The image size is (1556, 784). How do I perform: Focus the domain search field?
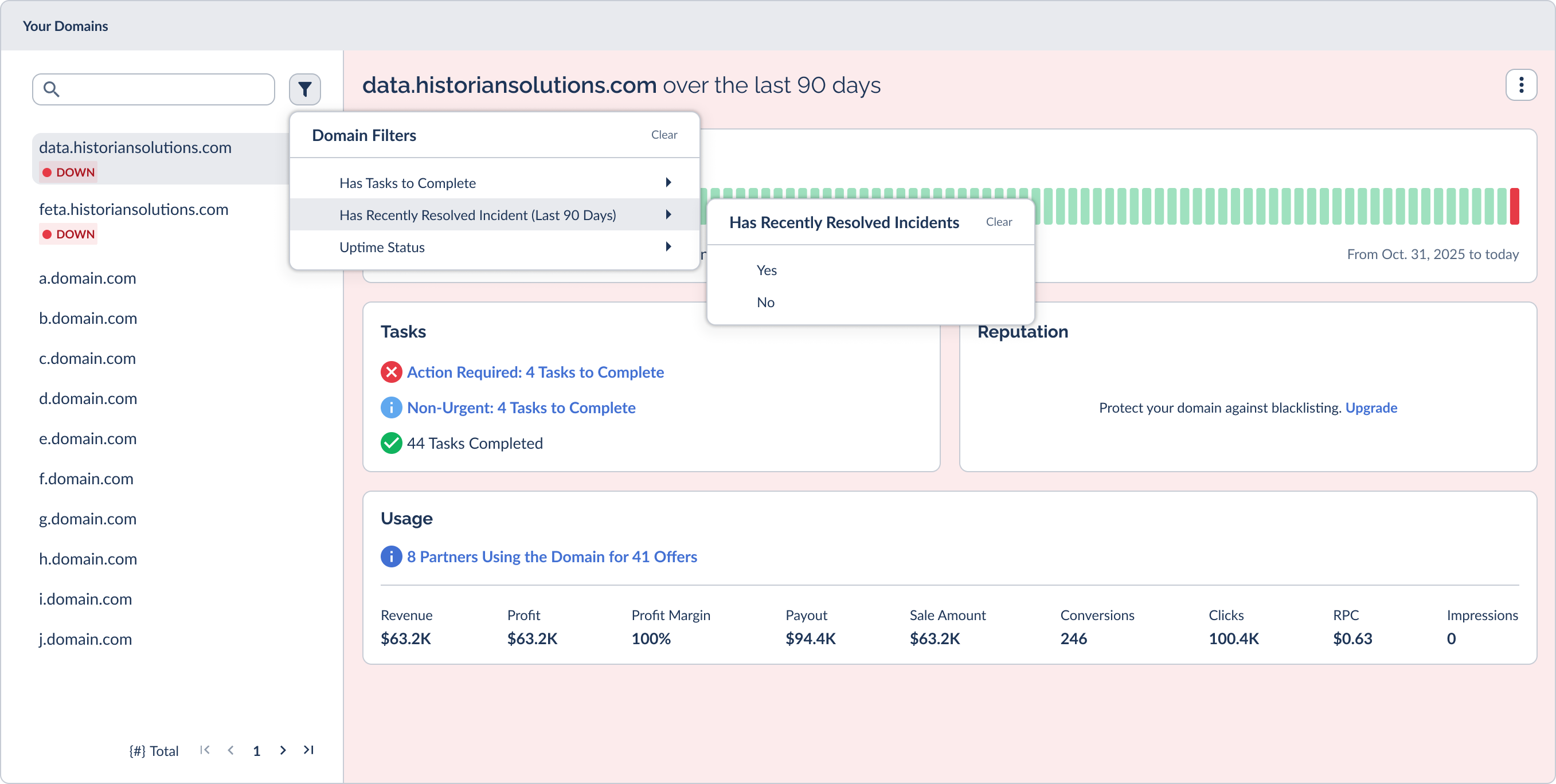[154, 89]
